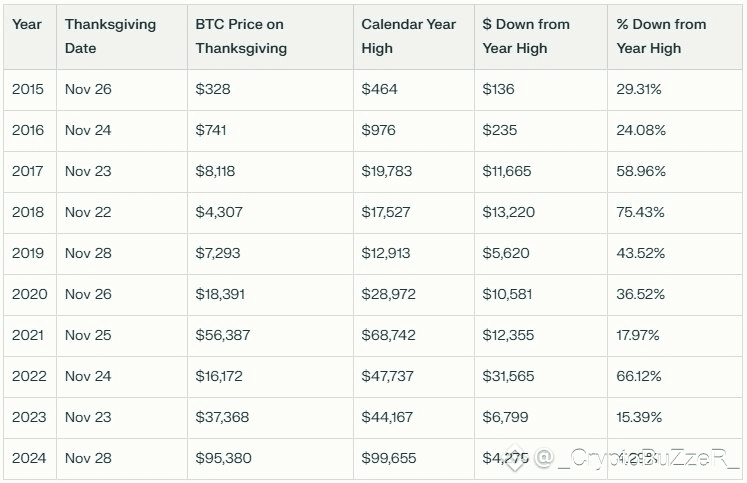Click the Nov 24 date in 2016 row
Image resolution: width=747 pixels, height=483 pixels.
point(88,130)
